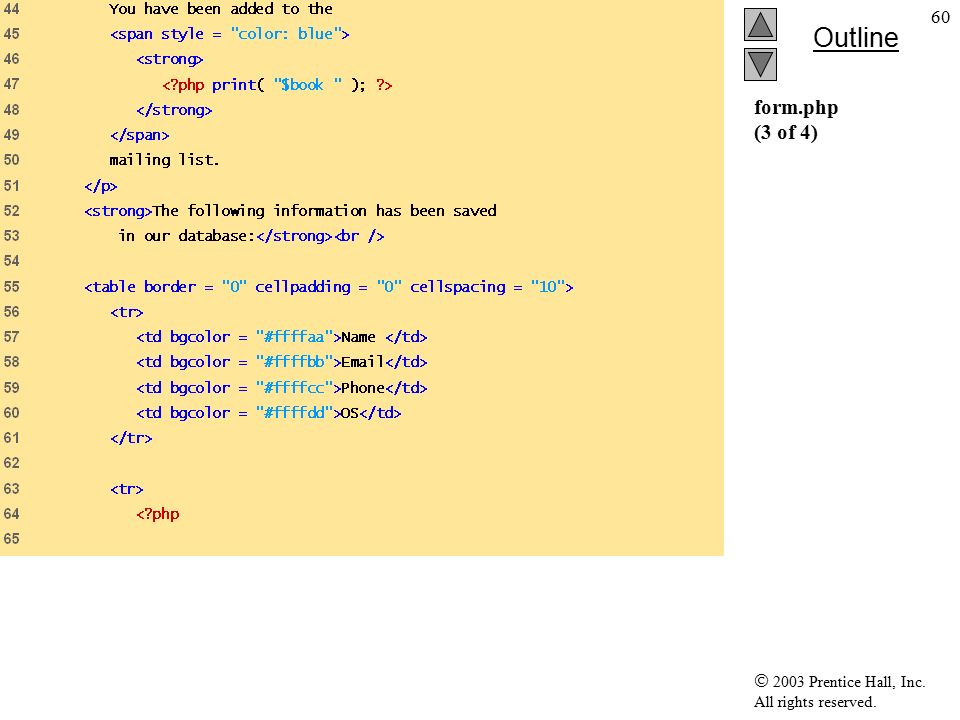
Task: Click the 'All rights reserved.' text
Action: pyautogui.click(x=814, y=702)
